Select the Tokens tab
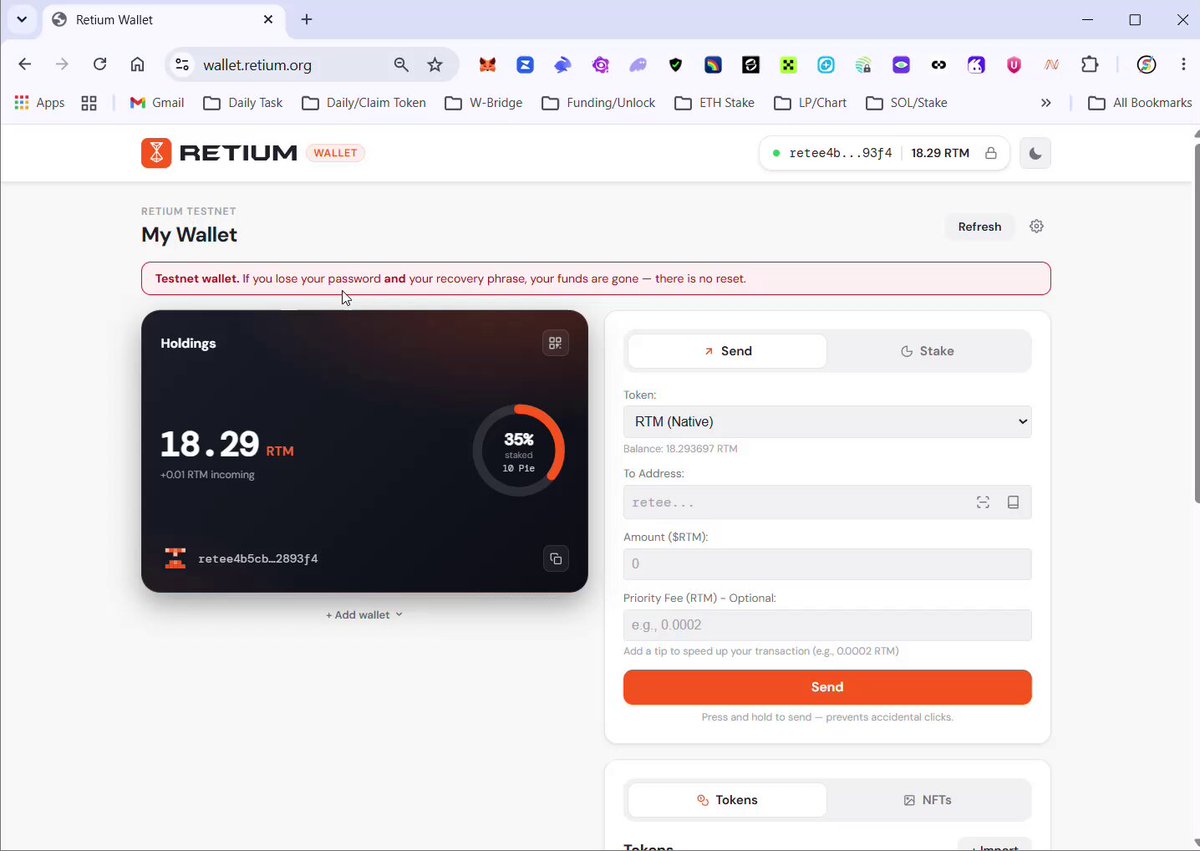Viewport: 1200px width, 851px height. coord(728,800)
